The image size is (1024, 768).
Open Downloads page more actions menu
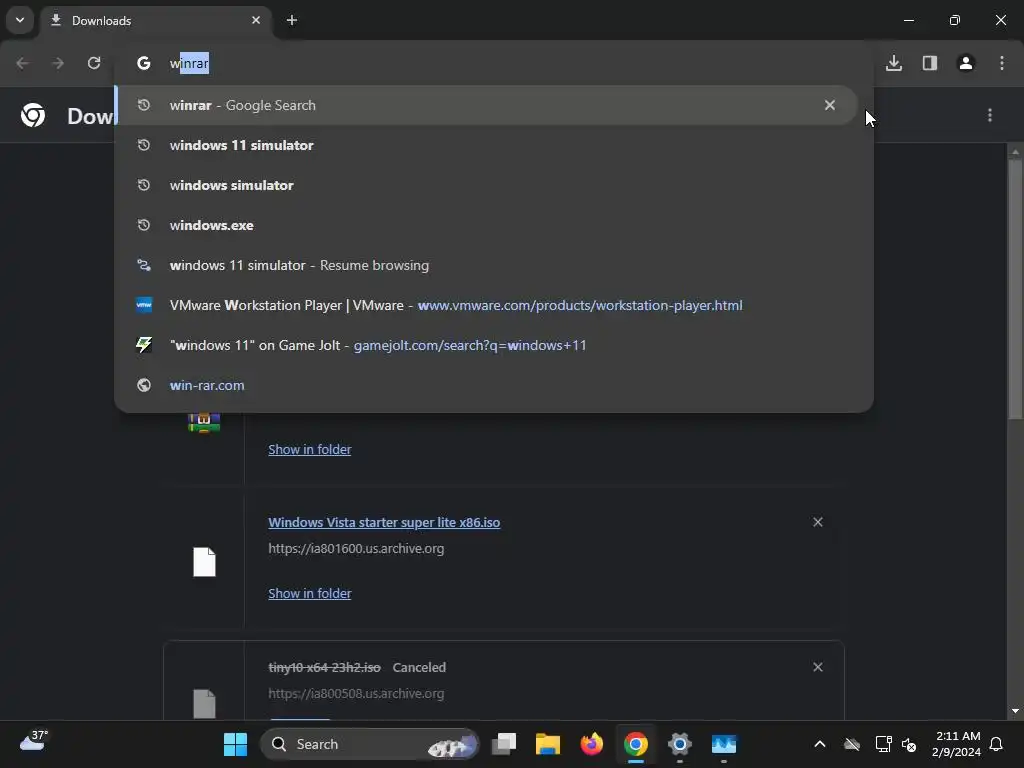(990, 116)
